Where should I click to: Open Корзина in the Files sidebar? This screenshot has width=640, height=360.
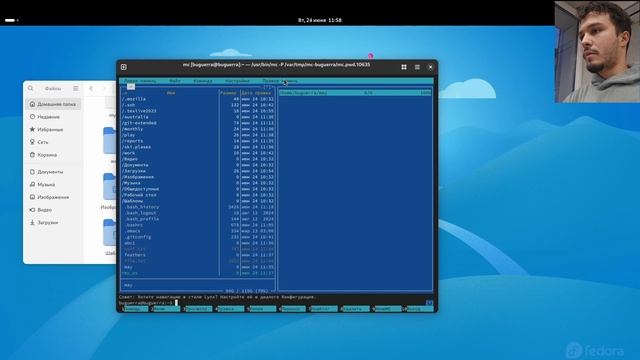(x=53, y=155)
